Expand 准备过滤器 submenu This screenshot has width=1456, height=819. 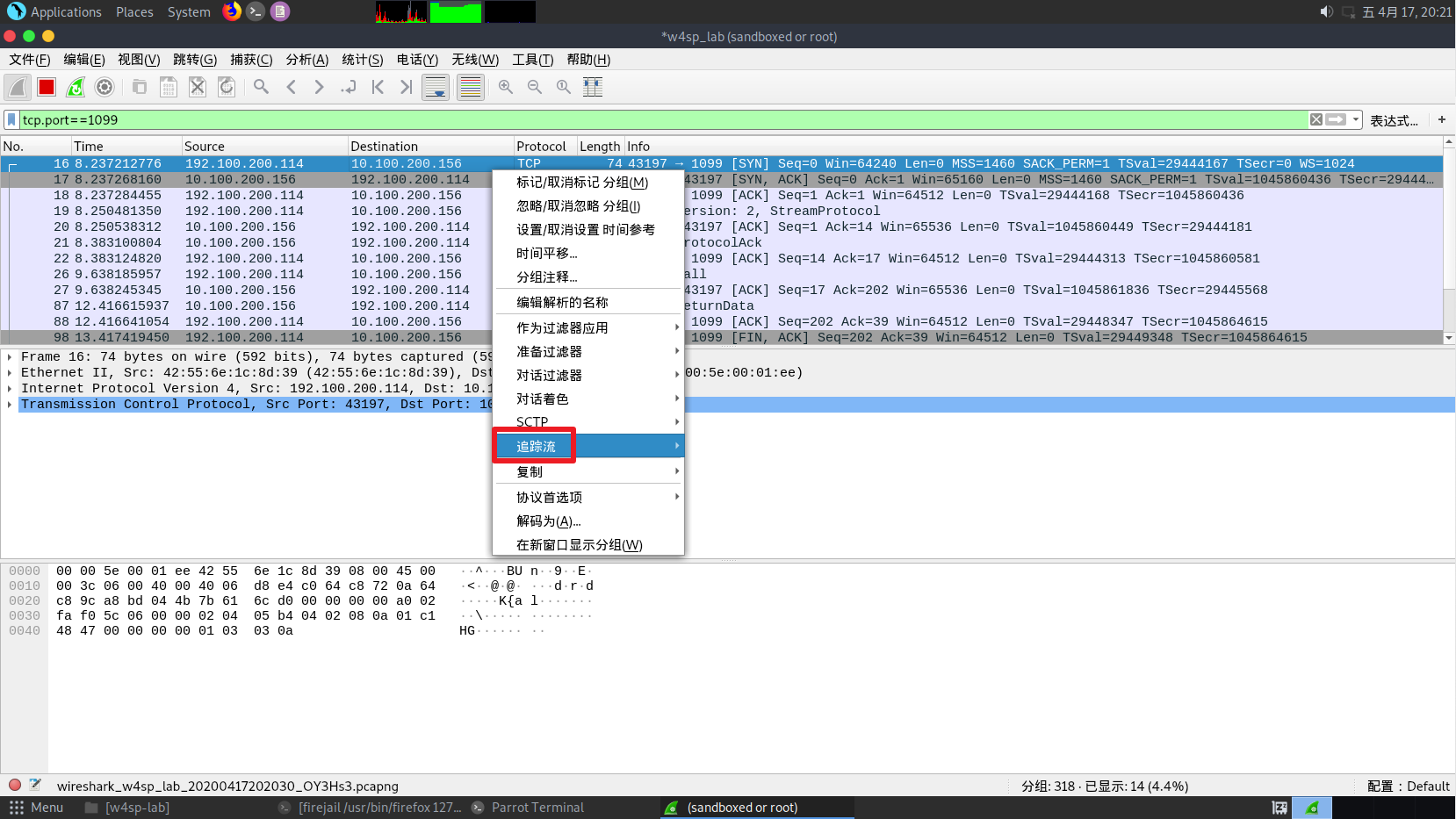point(587,352)
